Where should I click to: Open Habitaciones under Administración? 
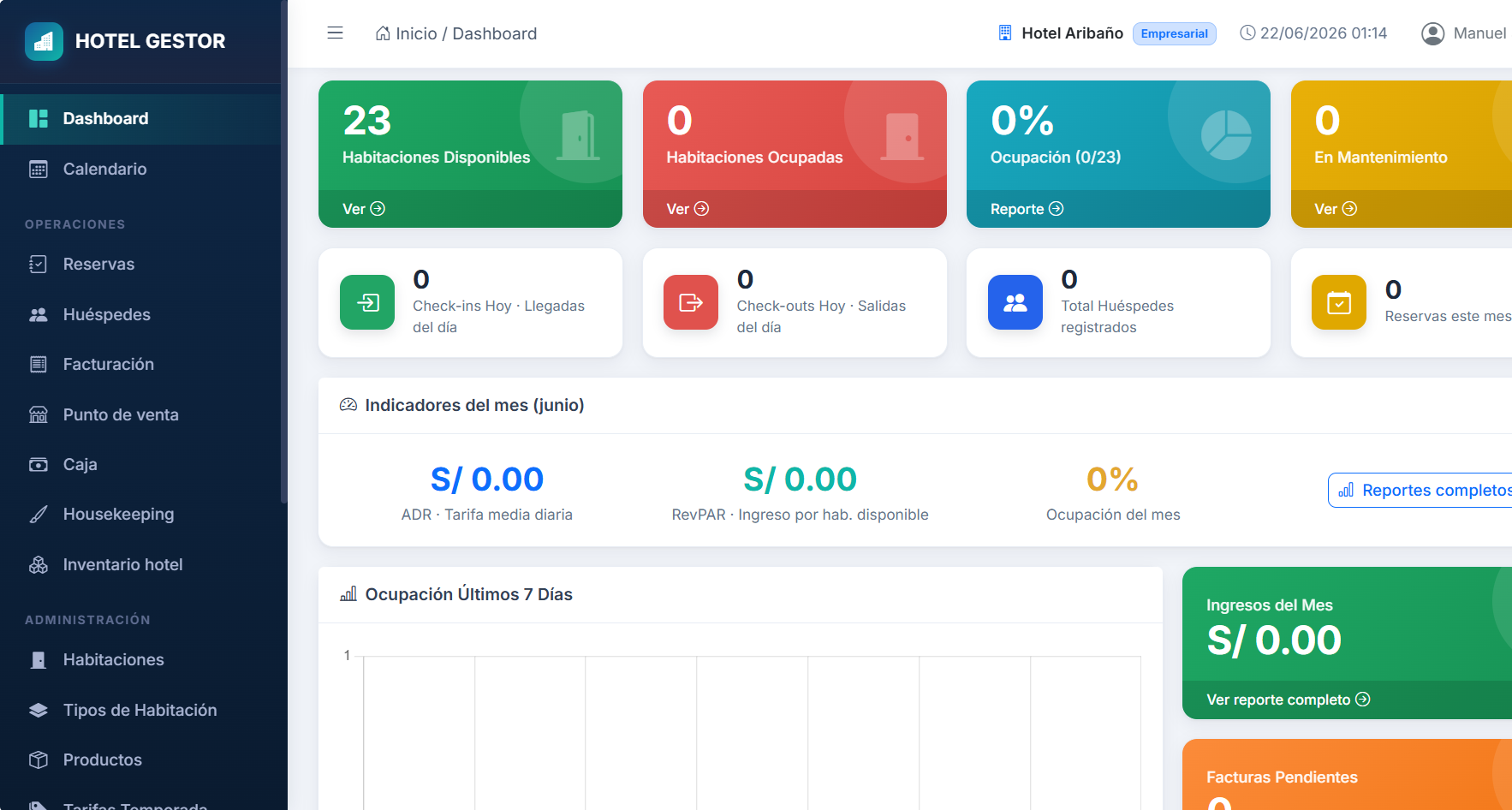click(142, 659)
